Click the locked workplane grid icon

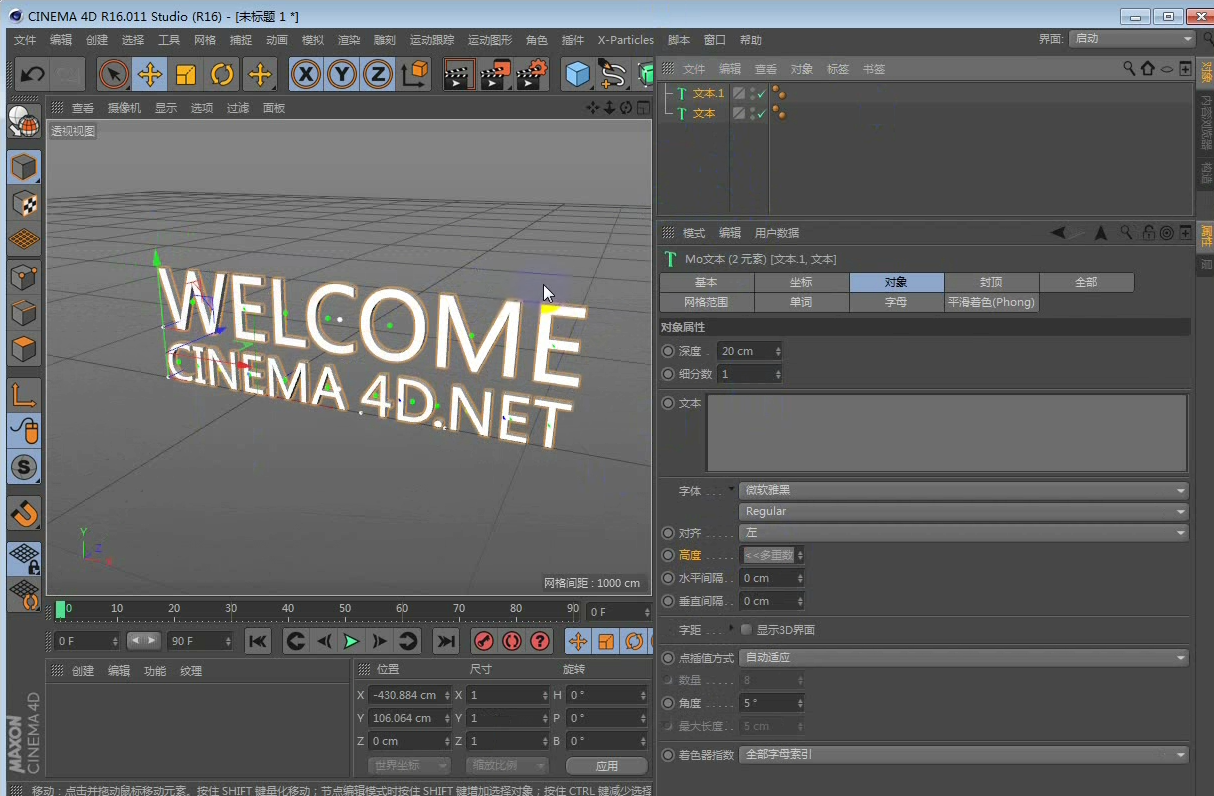pyautogui.click(x=25, y=559)
